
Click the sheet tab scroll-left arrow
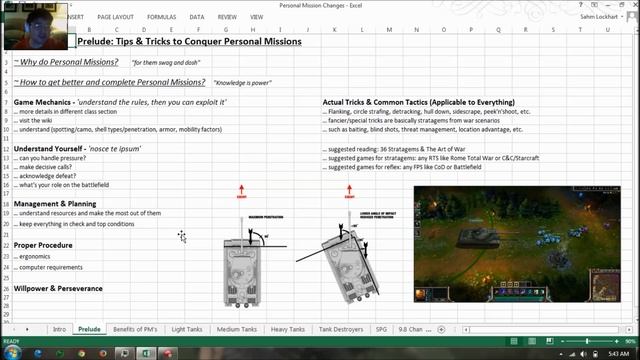point(14,329)
